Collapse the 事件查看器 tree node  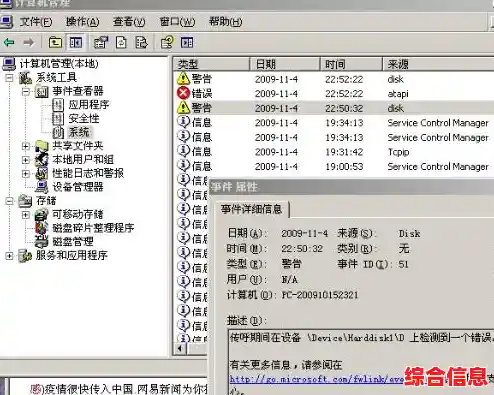click(x=26, y=91)
